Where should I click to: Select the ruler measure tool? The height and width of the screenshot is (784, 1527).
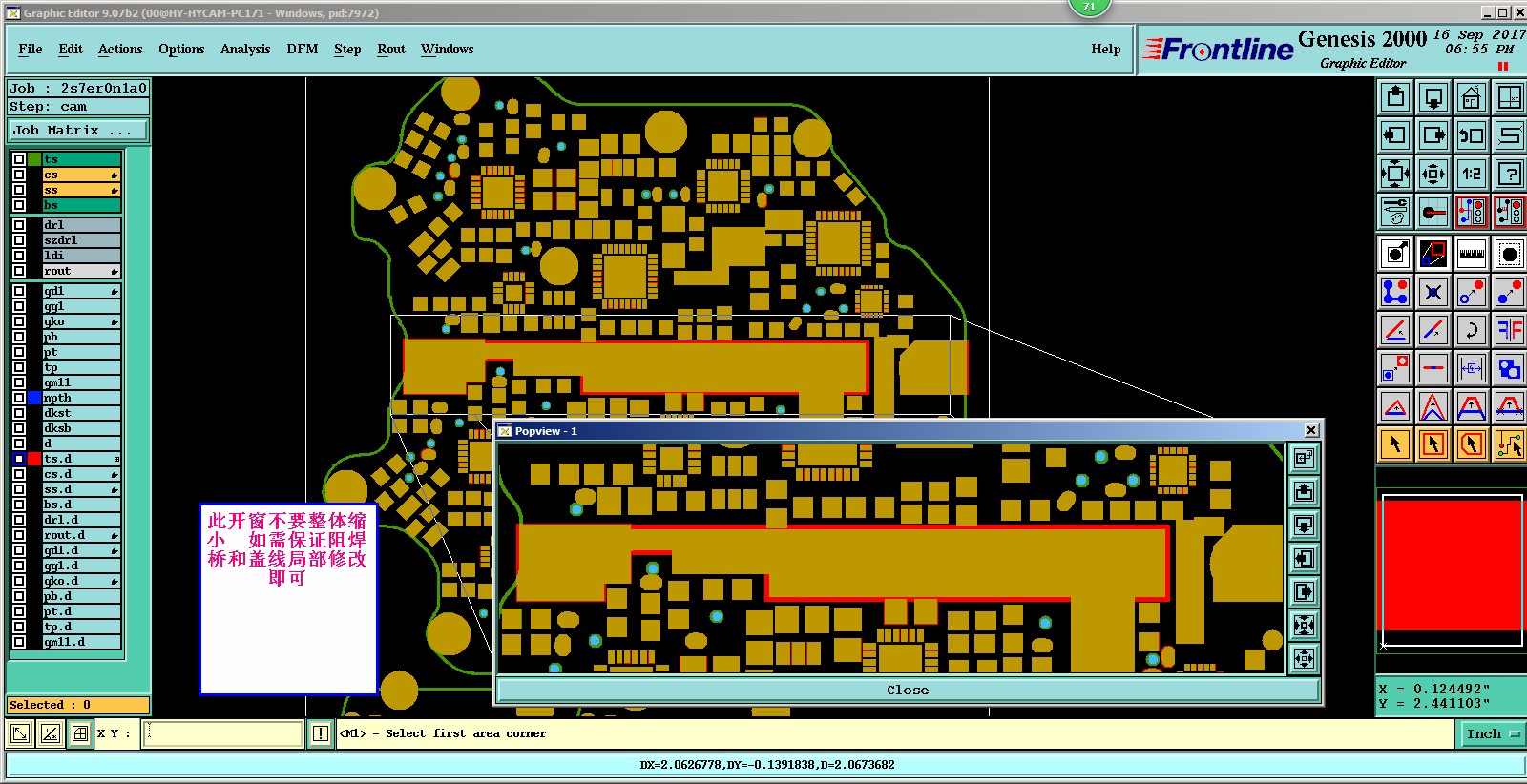point(1471,254)
